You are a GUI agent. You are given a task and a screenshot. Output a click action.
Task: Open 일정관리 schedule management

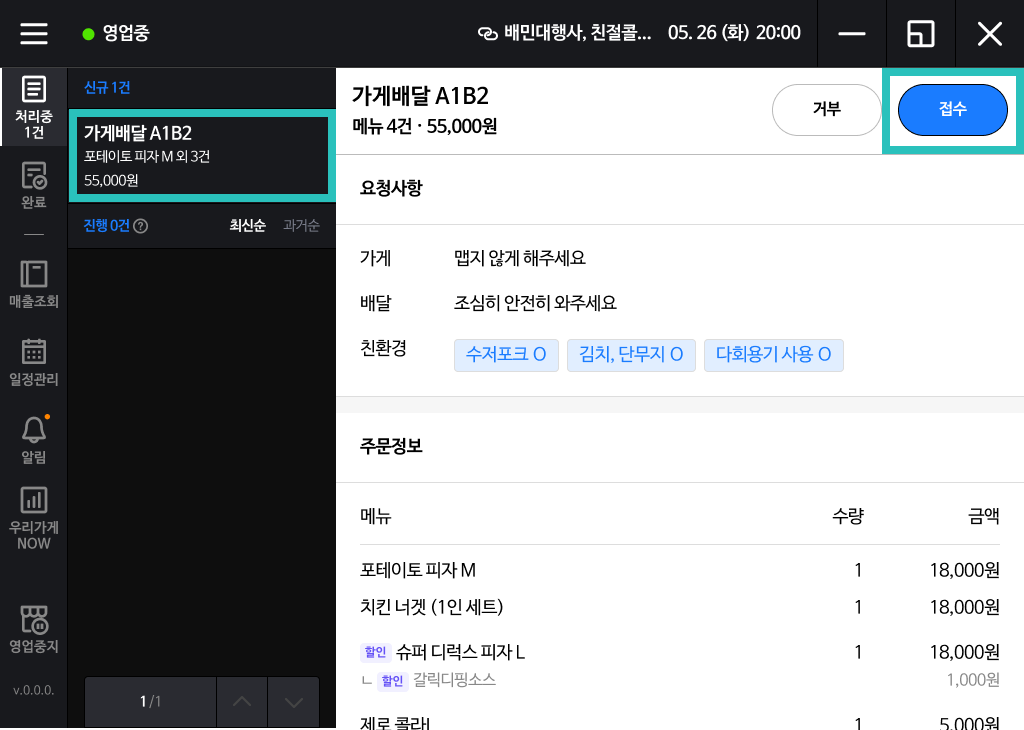coord(33,362)
